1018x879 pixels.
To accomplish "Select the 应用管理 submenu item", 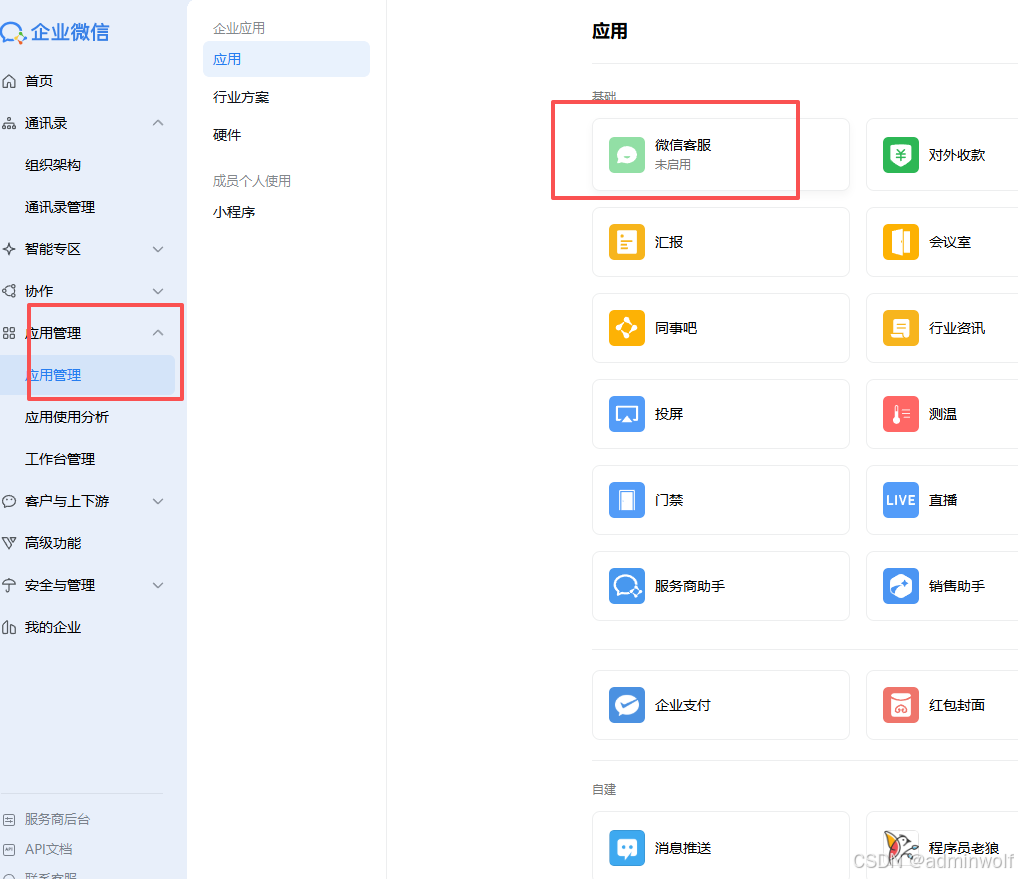I will coord(88,375).
